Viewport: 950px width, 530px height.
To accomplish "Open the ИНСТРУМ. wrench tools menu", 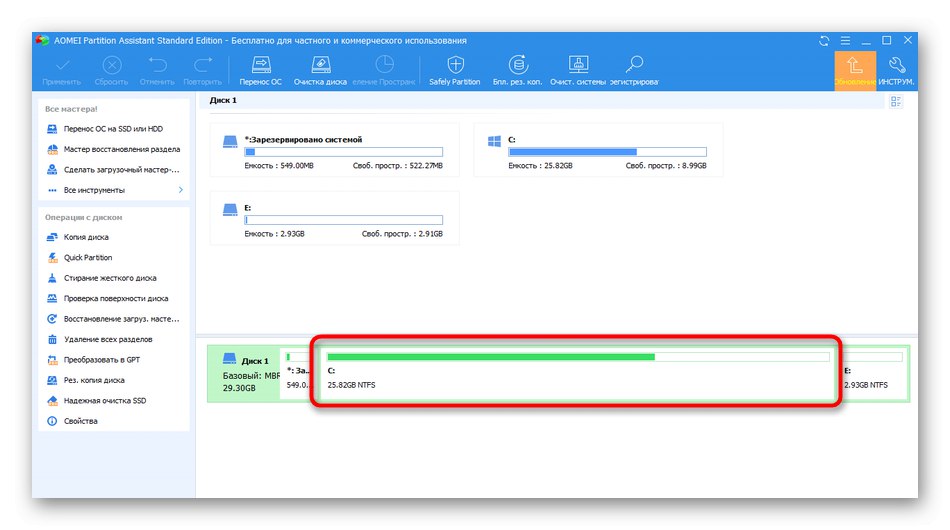I will tap(897, 71).
